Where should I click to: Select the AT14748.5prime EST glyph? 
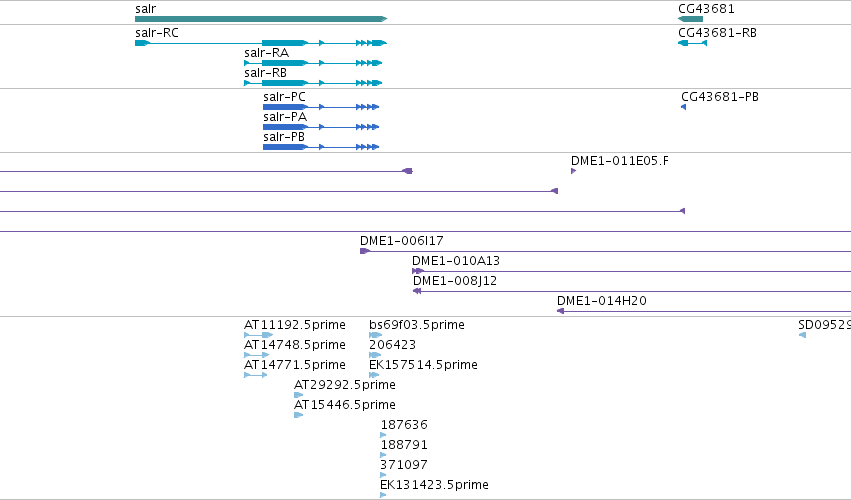coord(257,355)
